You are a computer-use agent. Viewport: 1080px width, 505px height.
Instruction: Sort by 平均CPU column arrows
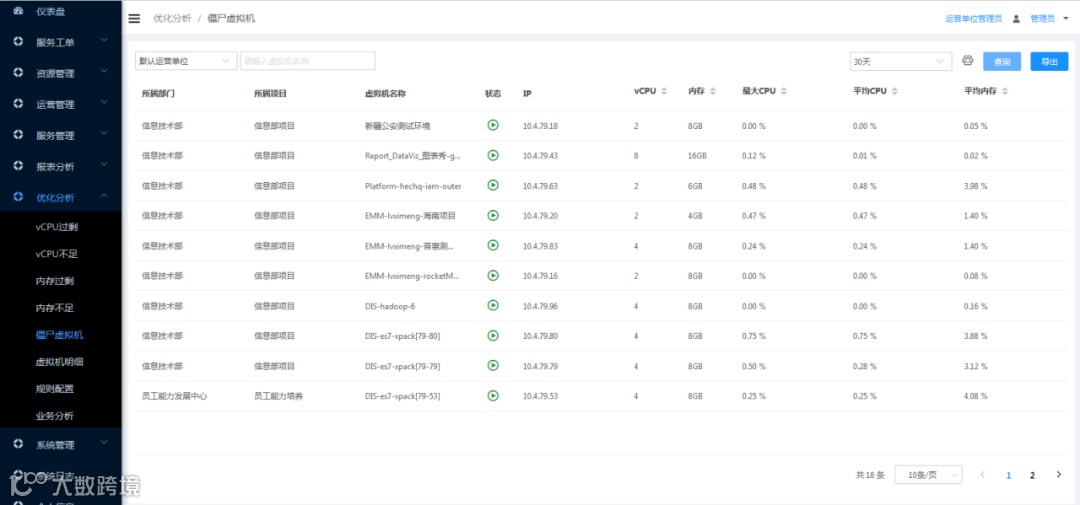[x=894, y=92]
